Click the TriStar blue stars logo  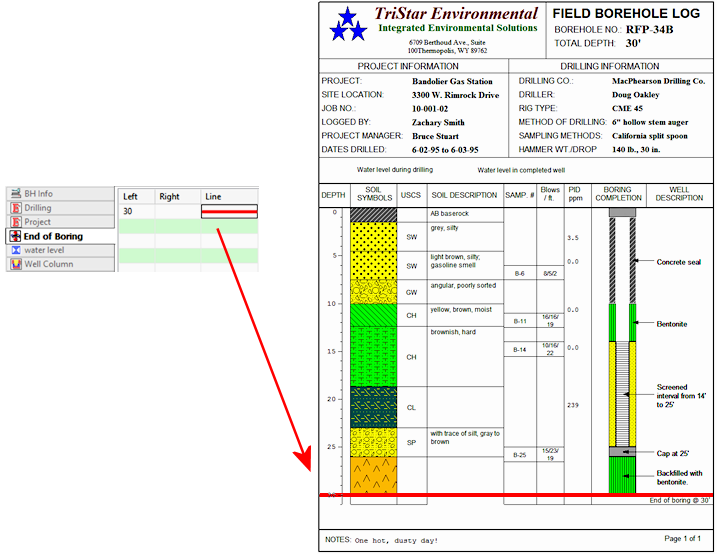350,24
